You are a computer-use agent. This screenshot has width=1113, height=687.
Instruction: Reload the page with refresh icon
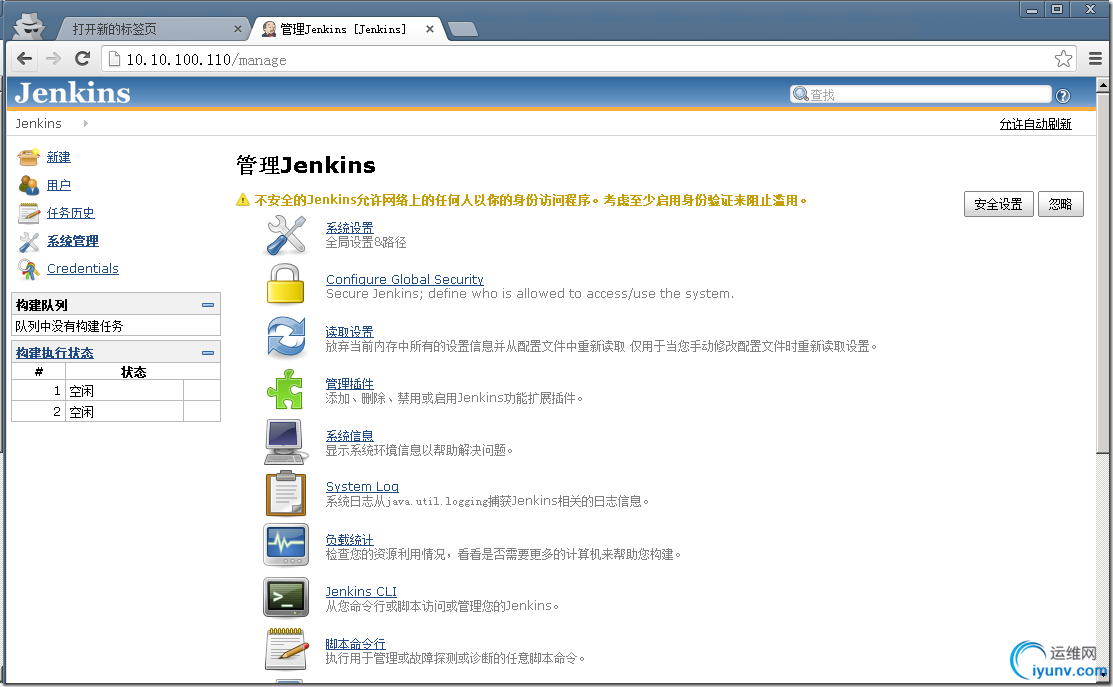(x=82, y=59)
